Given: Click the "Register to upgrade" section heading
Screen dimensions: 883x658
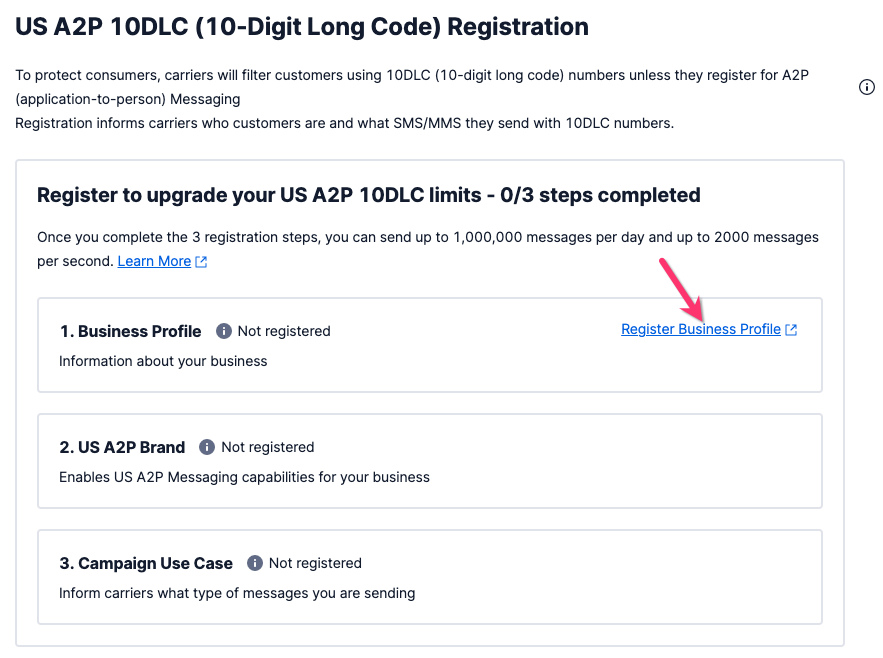Looking at the screenshot, I should click(x=368, y=195).
